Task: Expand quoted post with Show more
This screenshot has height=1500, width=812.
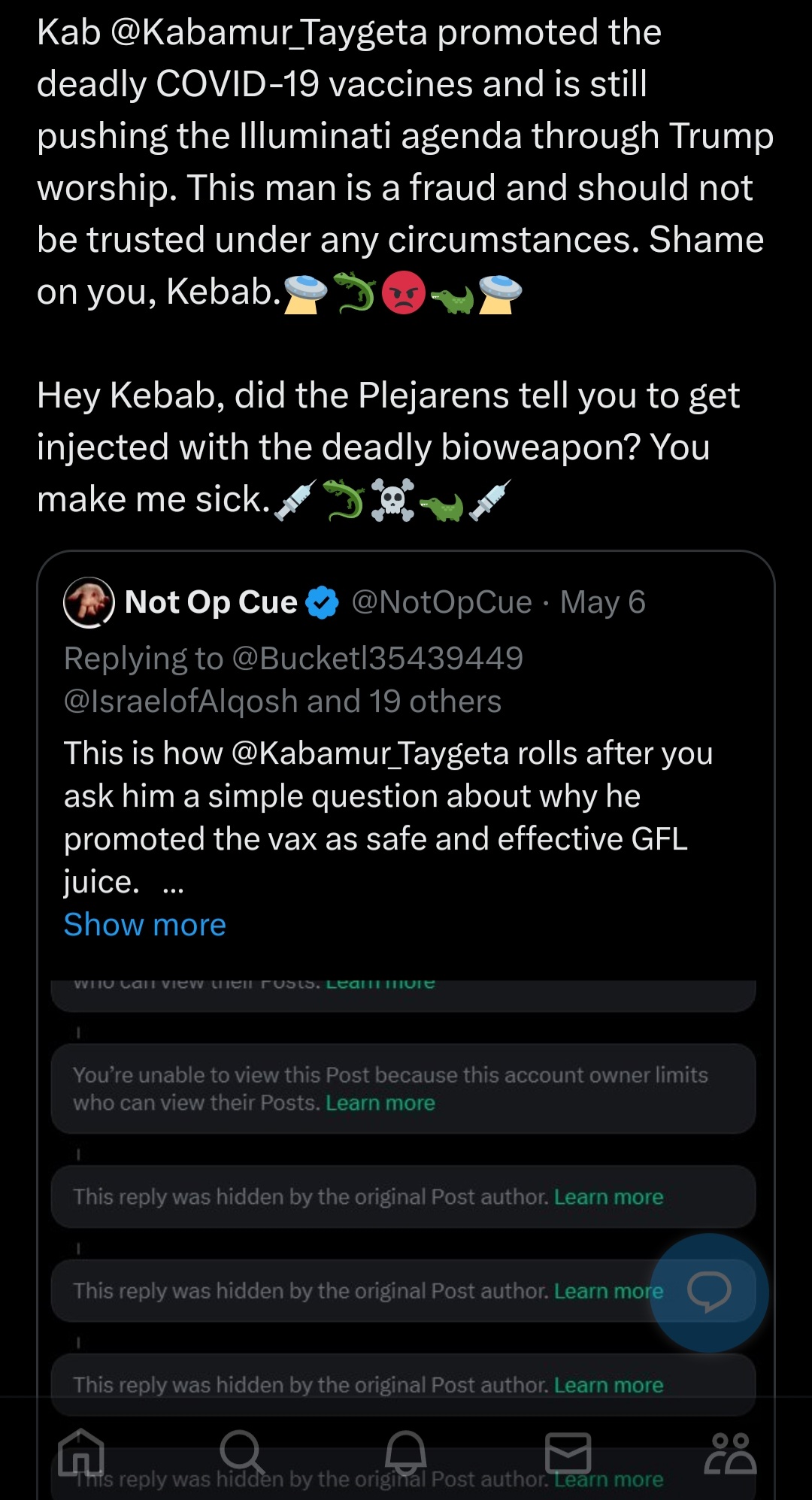Action: tap(144, 925)
